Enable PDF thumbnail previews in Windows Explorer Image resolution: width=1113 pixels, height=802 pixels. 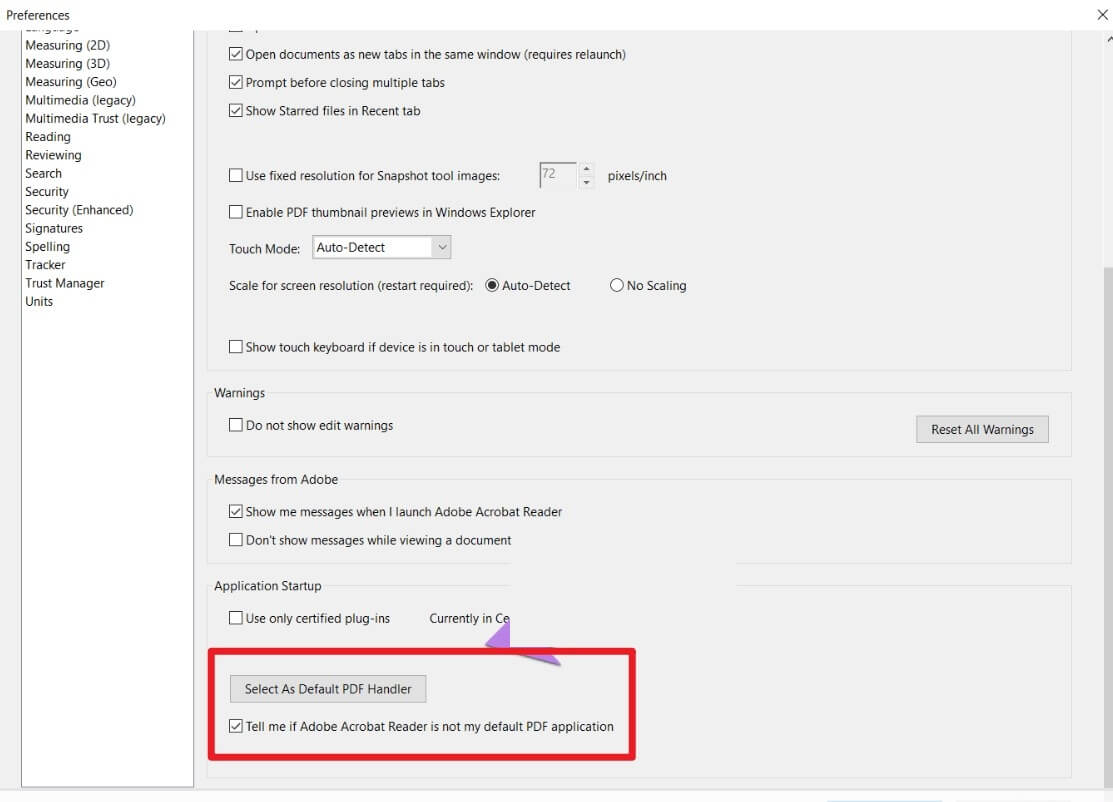[x=236, y=212]
